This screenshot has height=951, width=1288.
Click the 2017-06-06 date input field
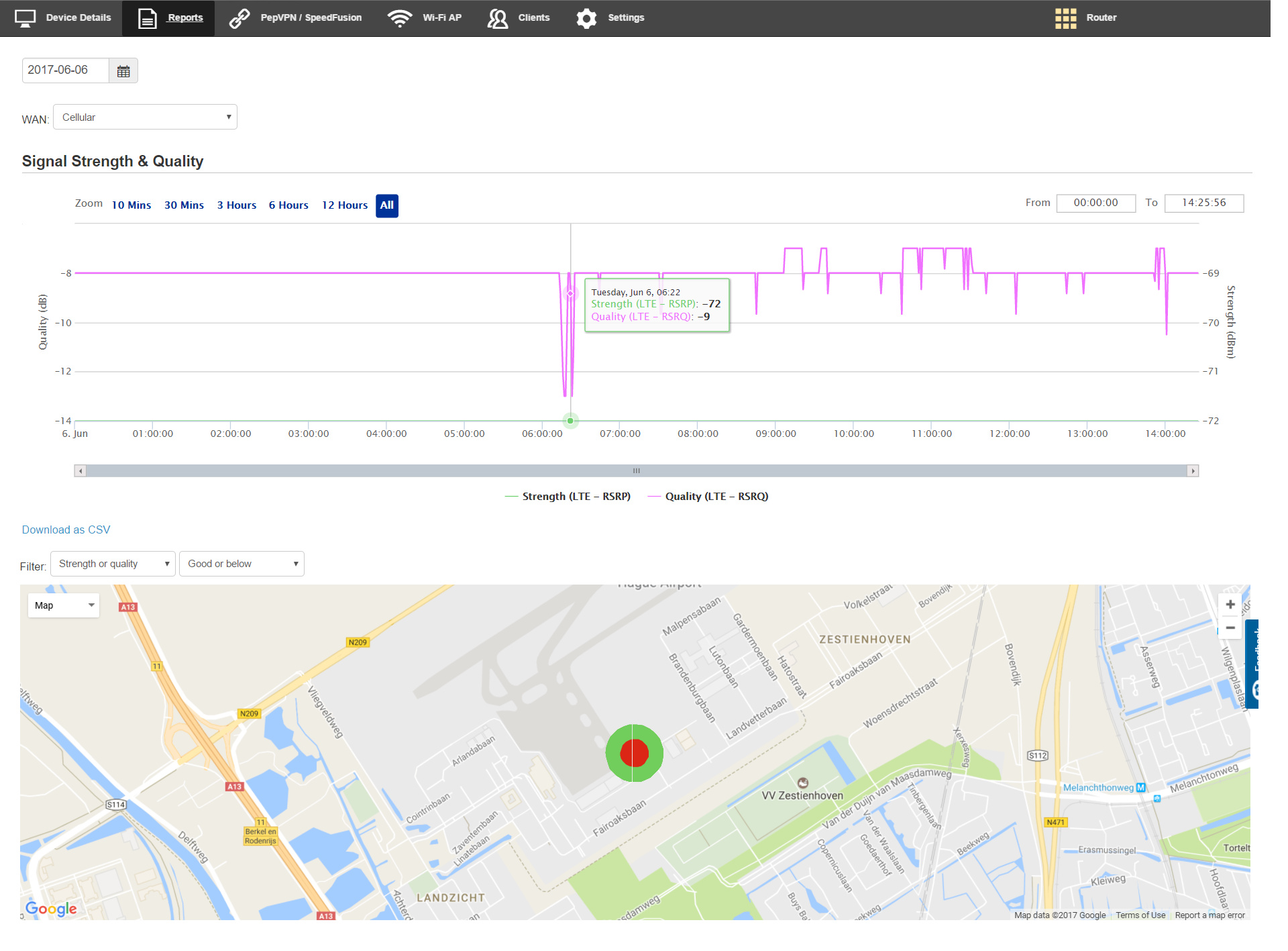[x=66, y=70]
